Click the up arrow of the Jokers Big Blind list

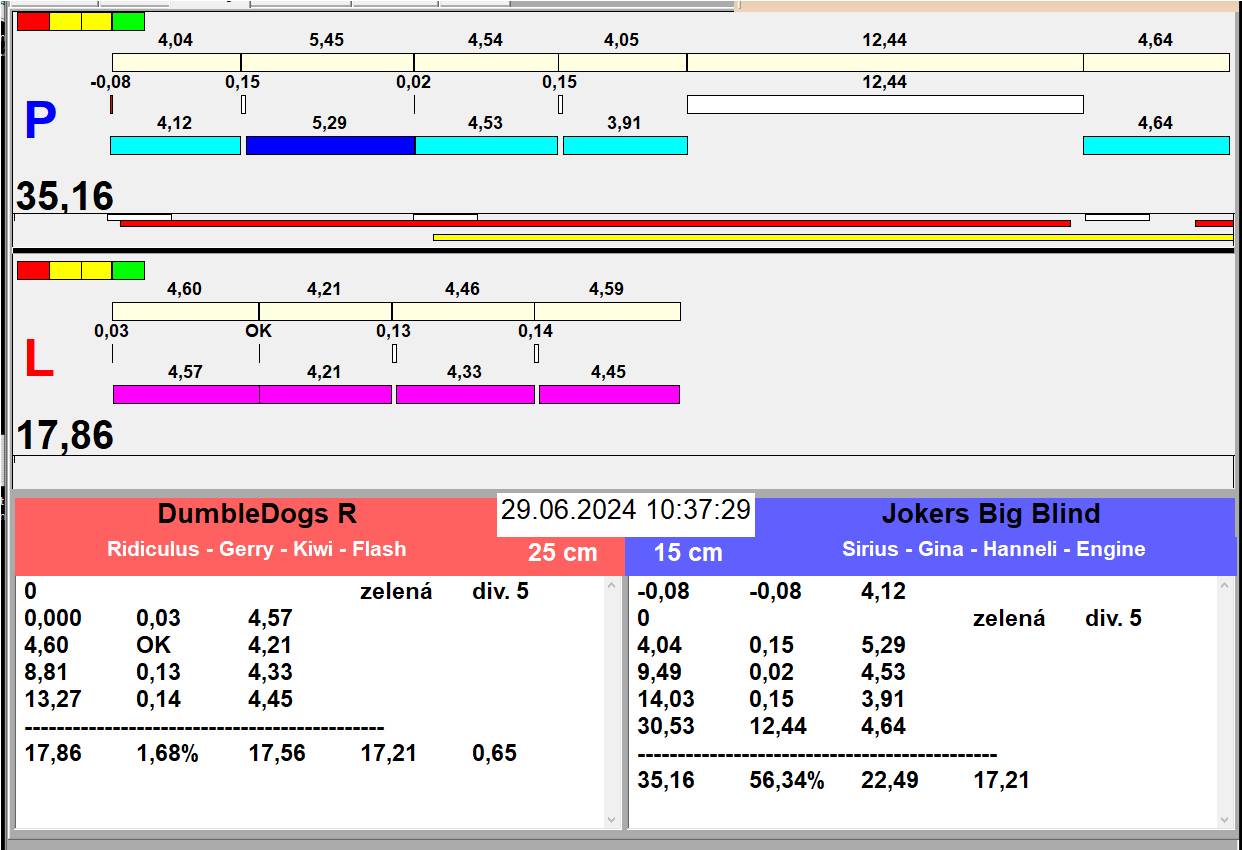[x=1226, y=585]
